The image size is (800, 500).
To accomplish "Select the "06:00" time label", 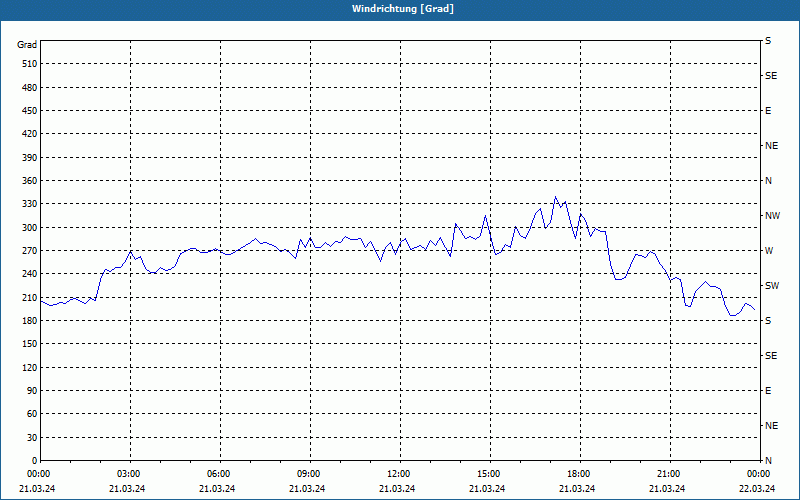I will click(220, 474).
